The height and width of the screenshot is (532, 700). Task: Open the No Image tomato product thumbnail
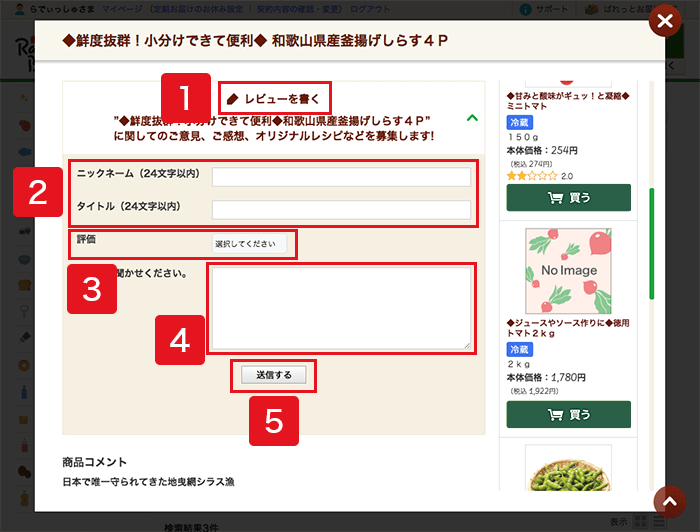[568, 271]
